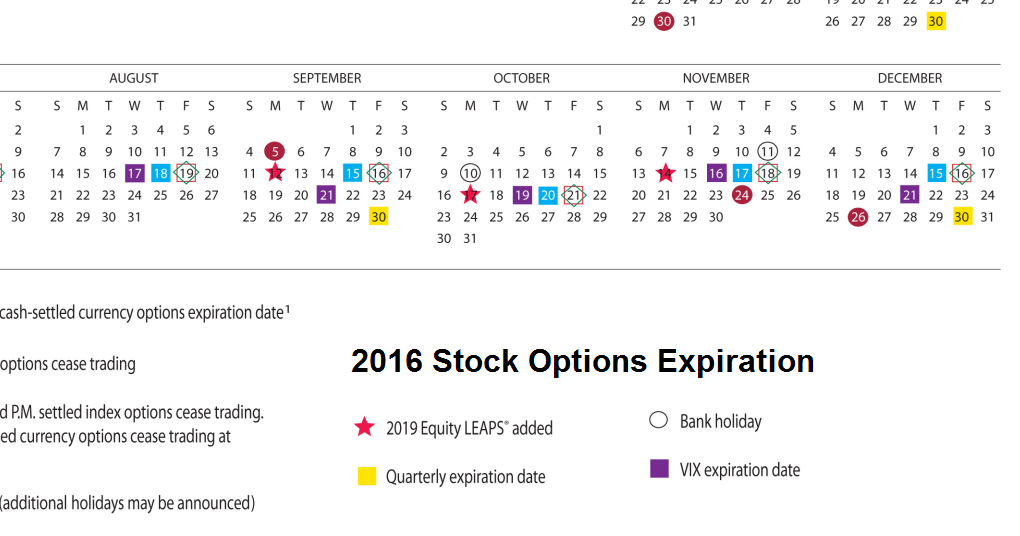
Task: Click the circled November 11 bank holiday
Action: 768,151
